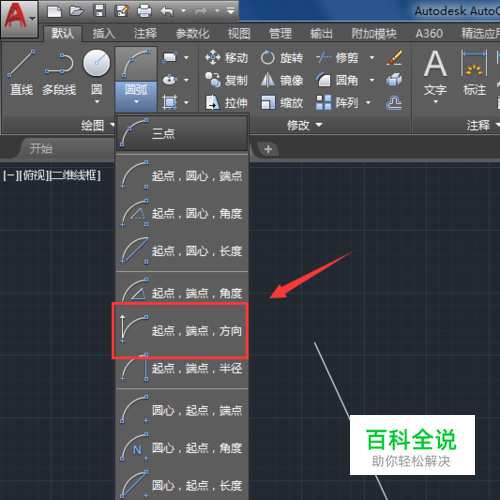
Task: Click the Open file folder icon
Action: point(76,11)
